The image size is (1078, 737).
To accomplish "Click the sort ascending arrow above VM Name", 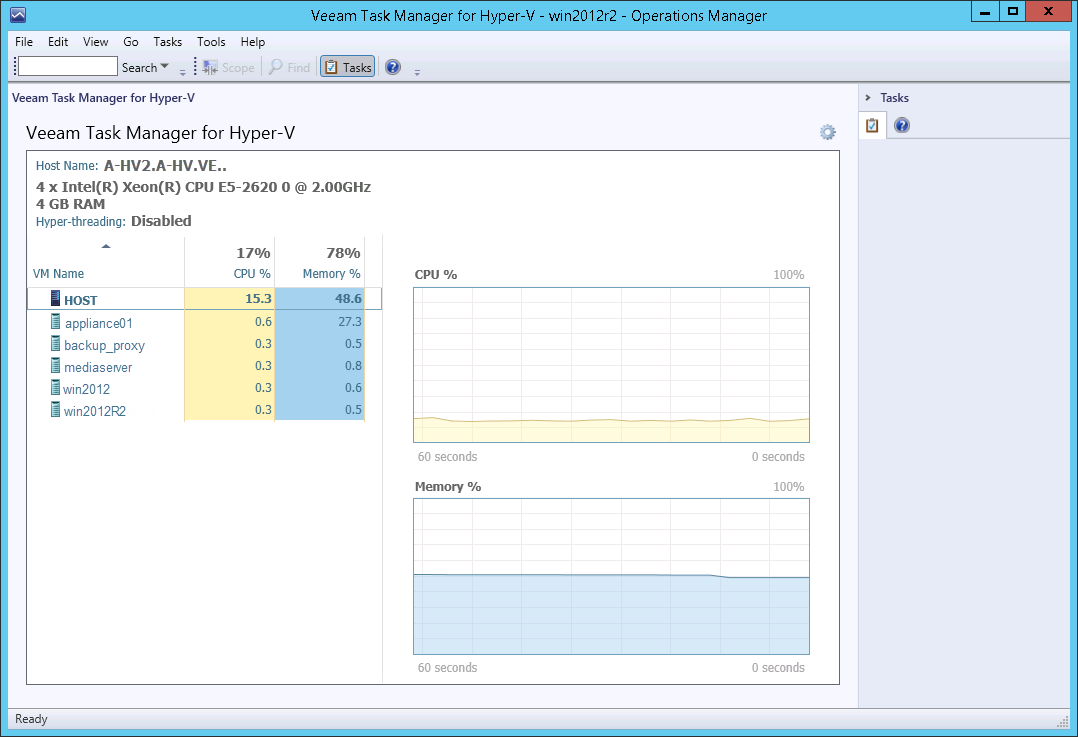I will [x=106, y=246].
